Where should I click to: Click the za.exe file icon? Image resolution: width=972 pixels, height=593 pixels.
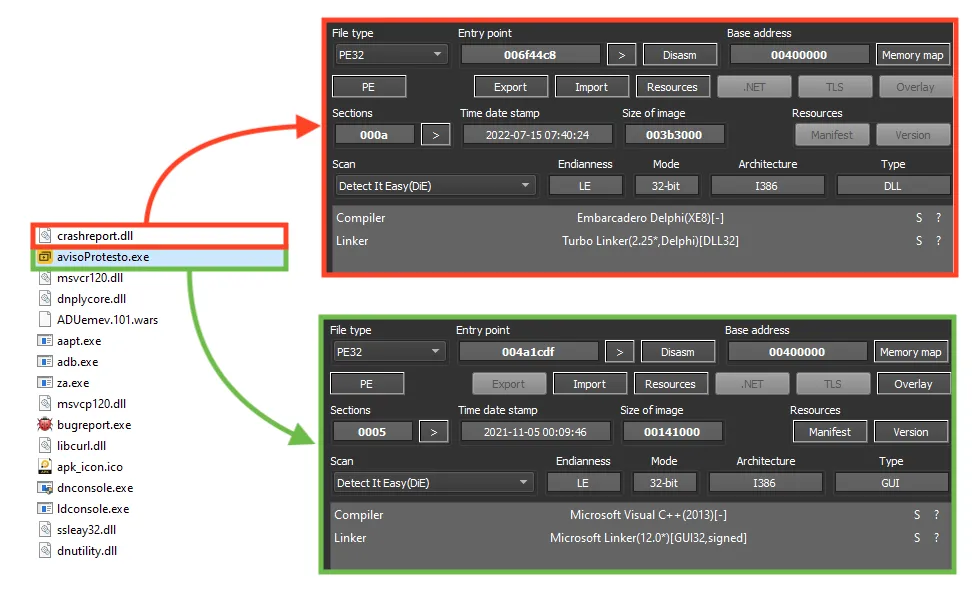(x=45, y=383)
